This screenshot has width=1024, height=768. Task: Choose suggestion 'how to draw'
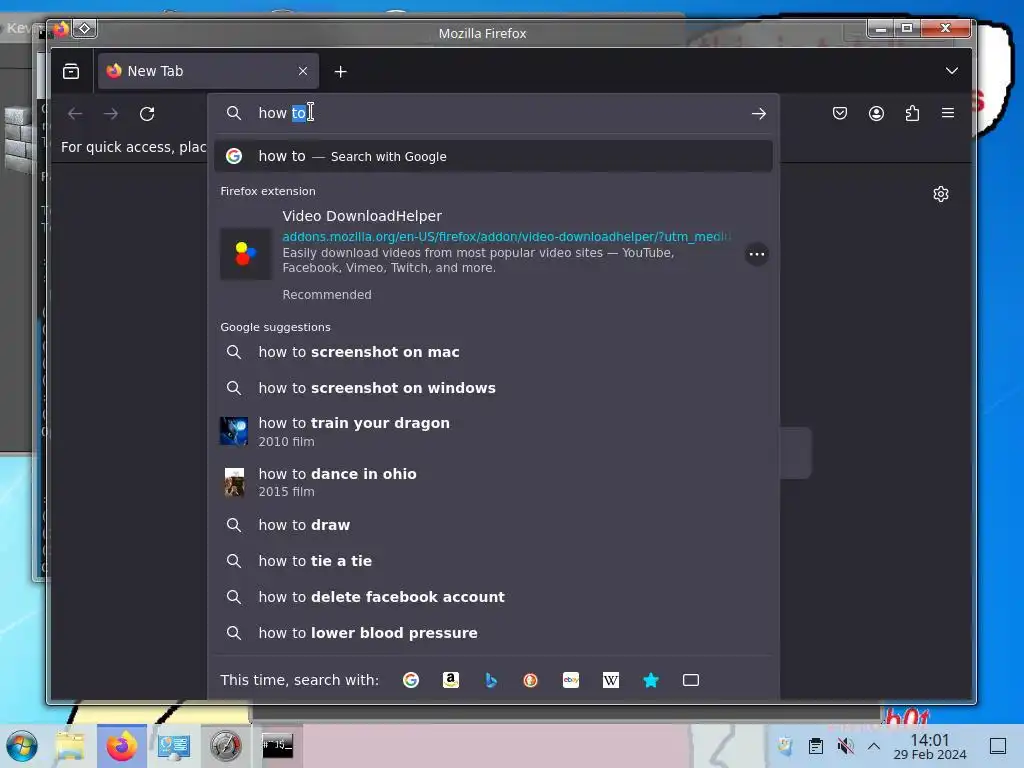click(493, 525)
